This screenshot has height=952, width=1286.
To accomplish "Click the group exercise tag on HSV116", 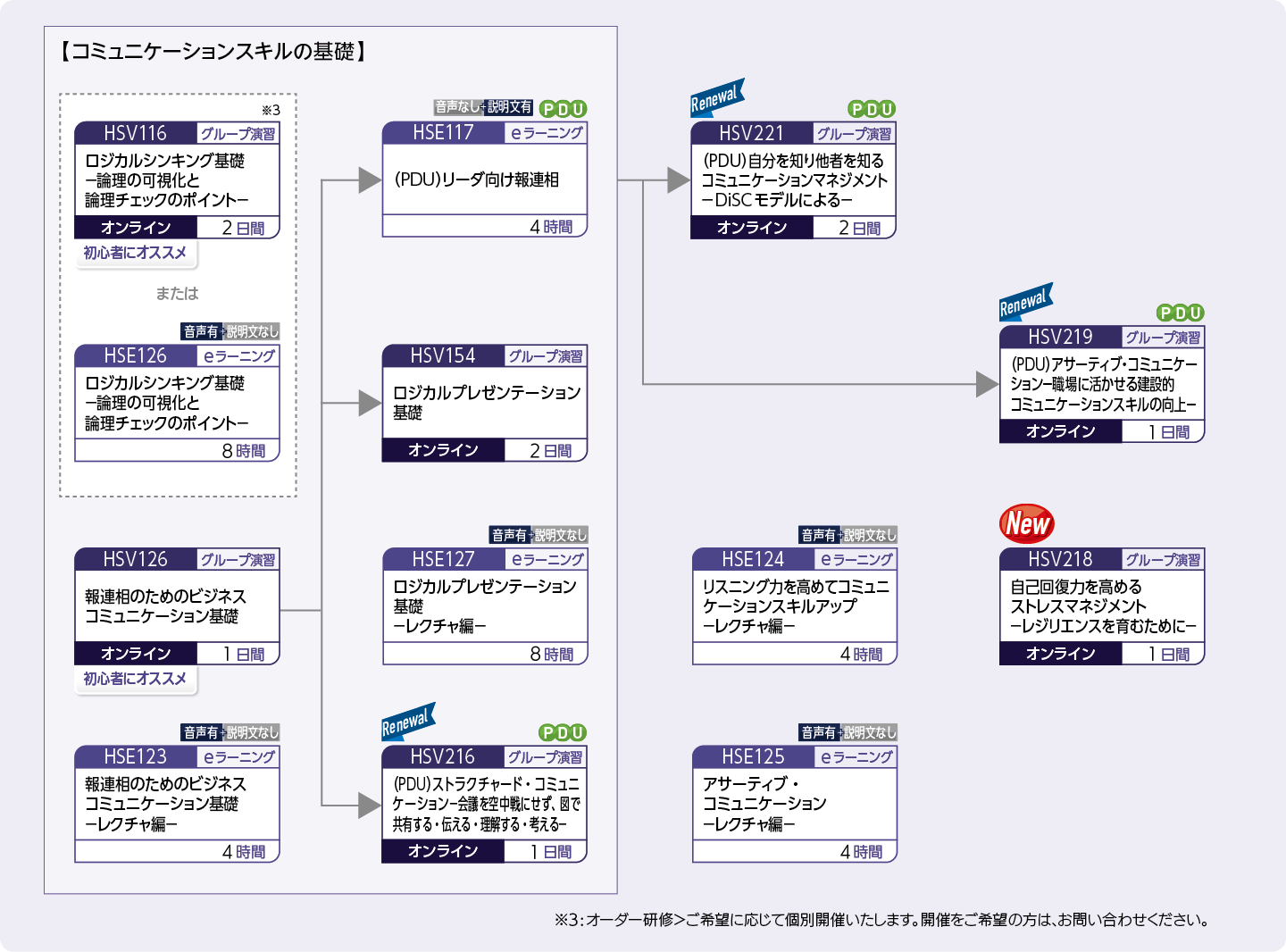I will click(x=238, y=134).
